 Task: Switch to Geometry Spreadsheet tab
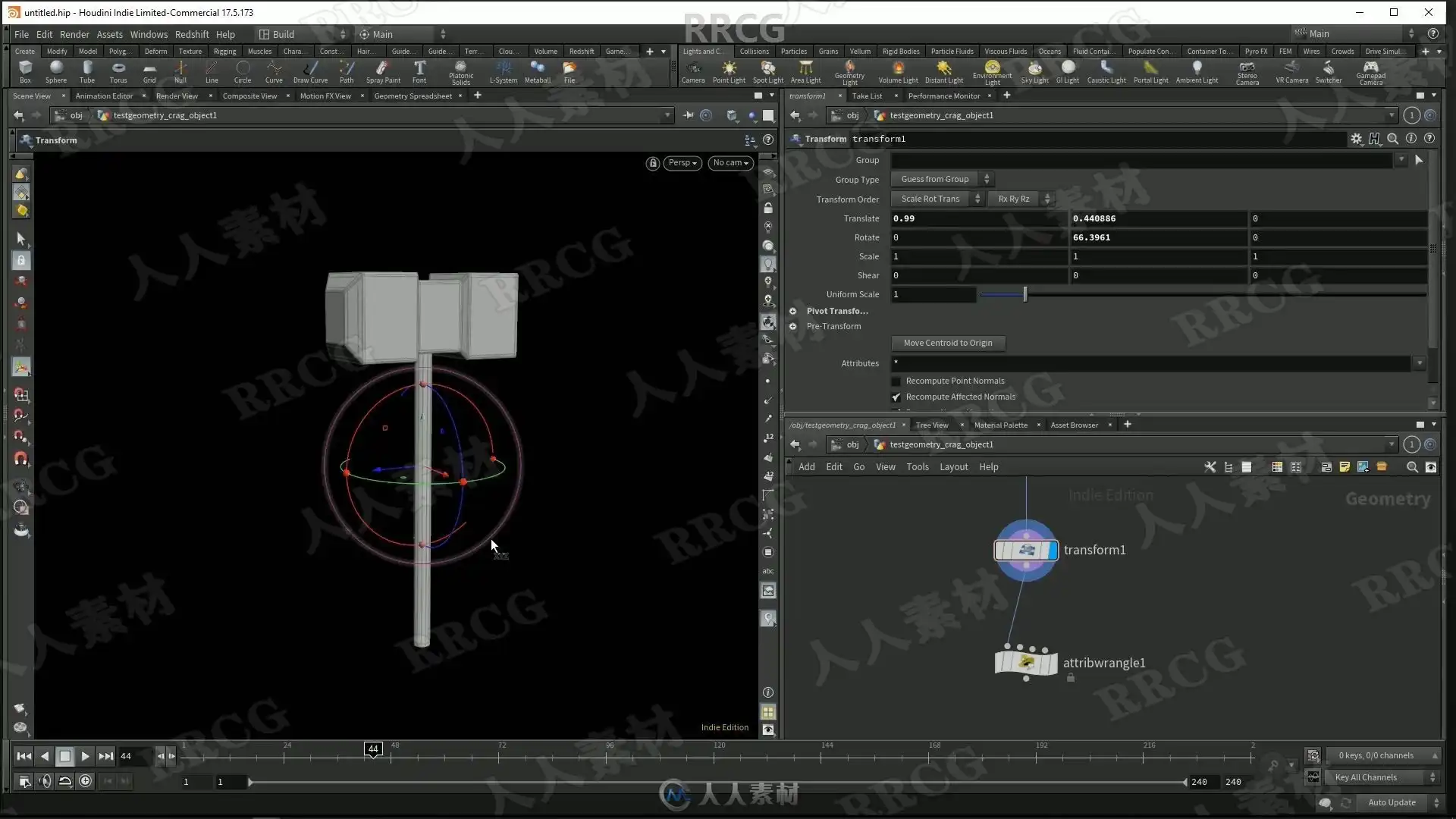413,96
